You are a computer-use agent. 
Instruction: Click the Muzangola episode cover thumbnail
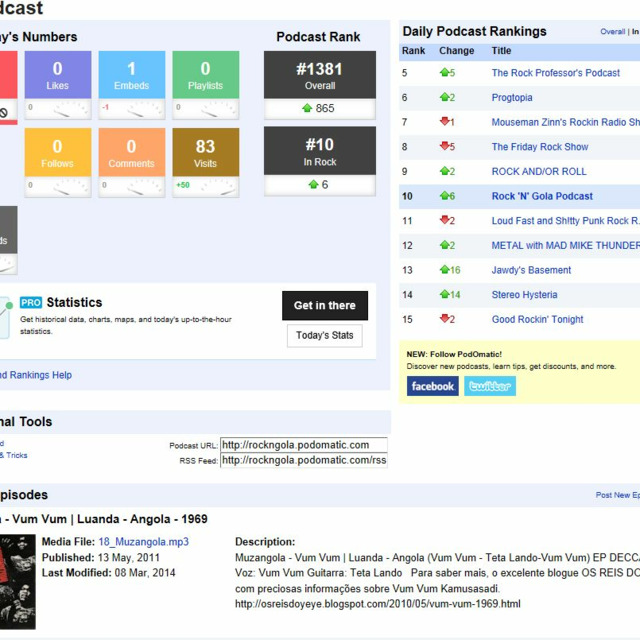(16, 572)
